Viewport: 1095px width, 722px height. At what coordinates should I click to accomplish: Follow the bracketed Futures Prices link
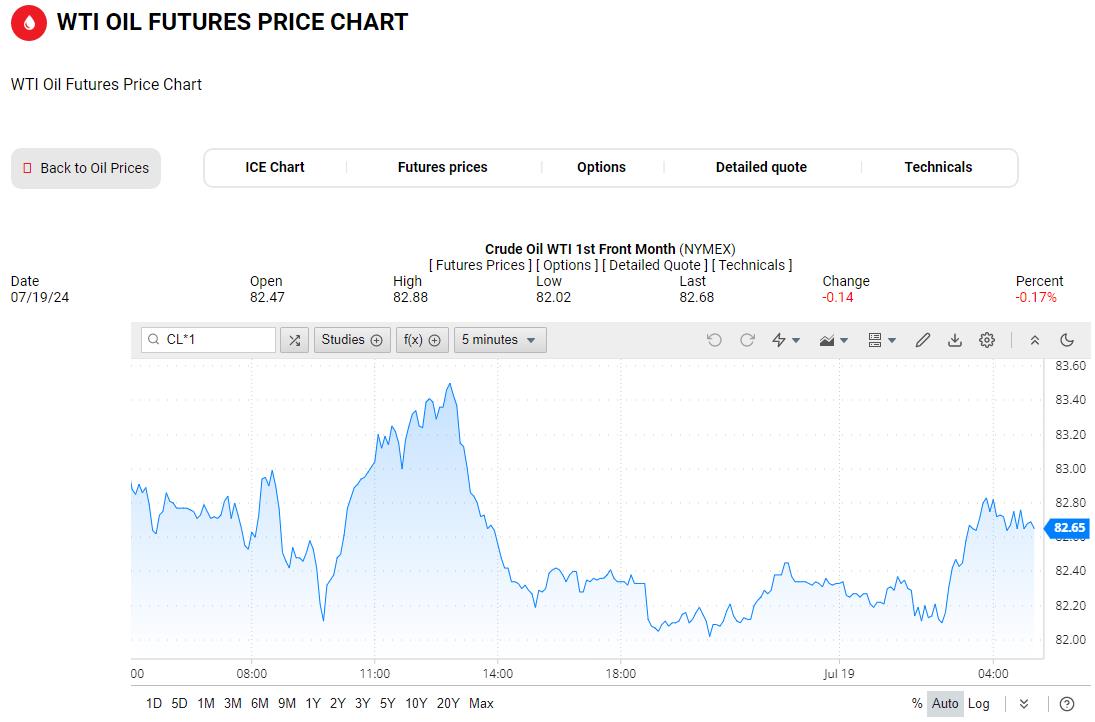pyautogui.click(x=480, y=265)
